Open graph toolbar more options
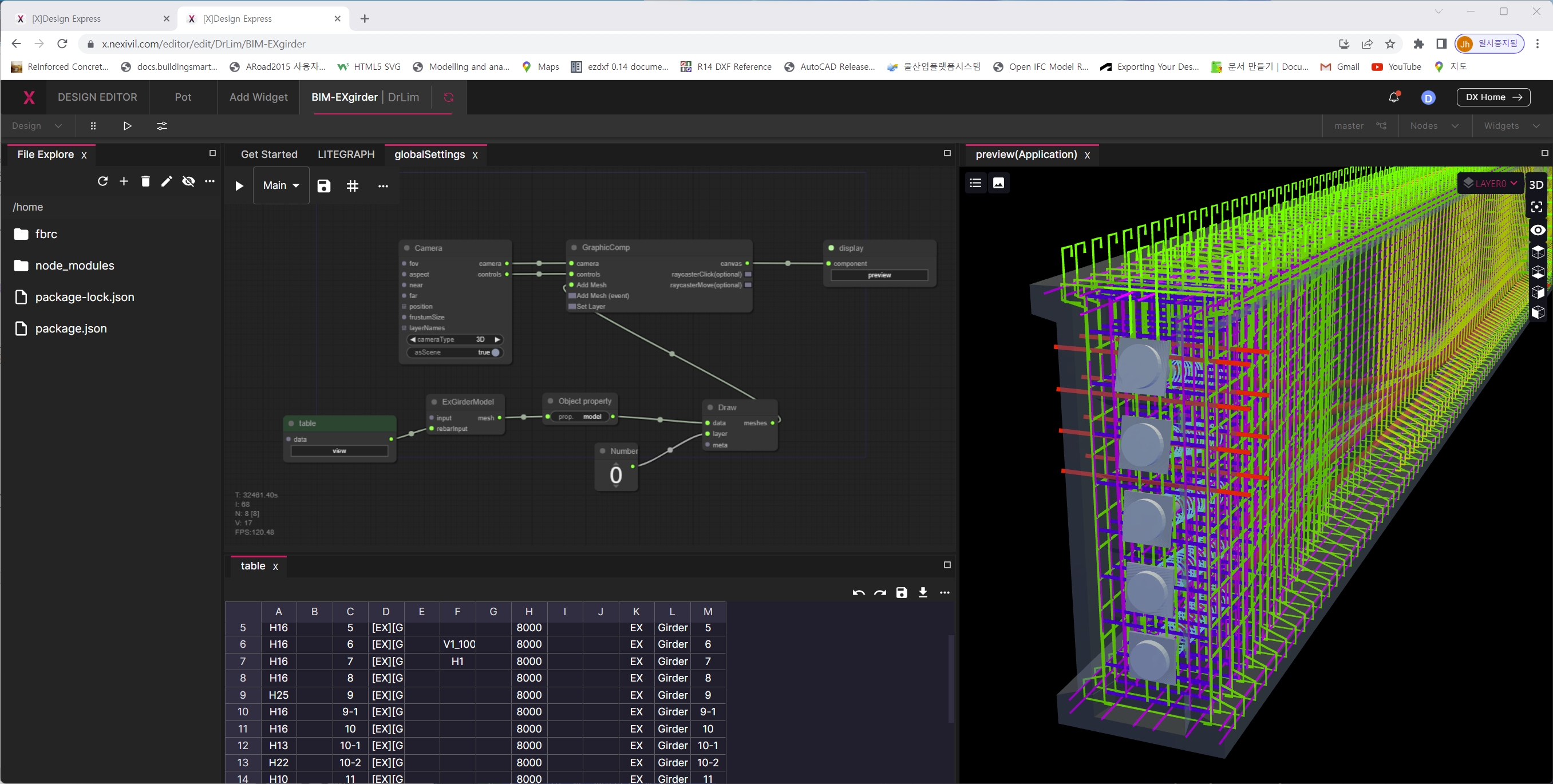Image resolution: width=1553 pixels, height=784 pixels. point(383,186)
